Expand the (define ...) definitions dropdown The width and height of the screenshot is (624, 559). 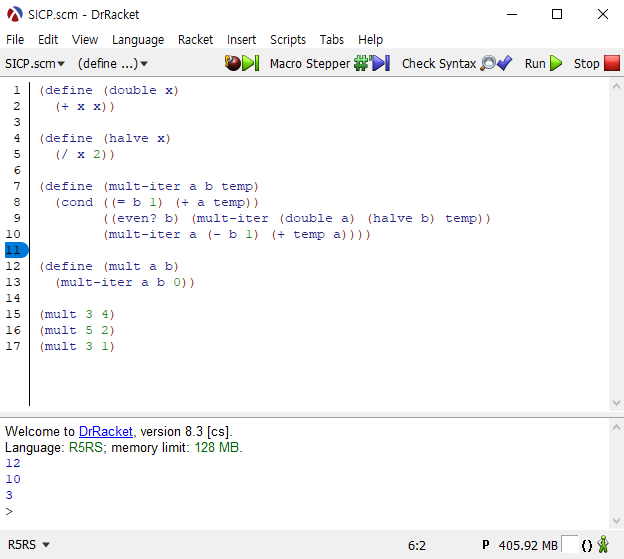113,63
